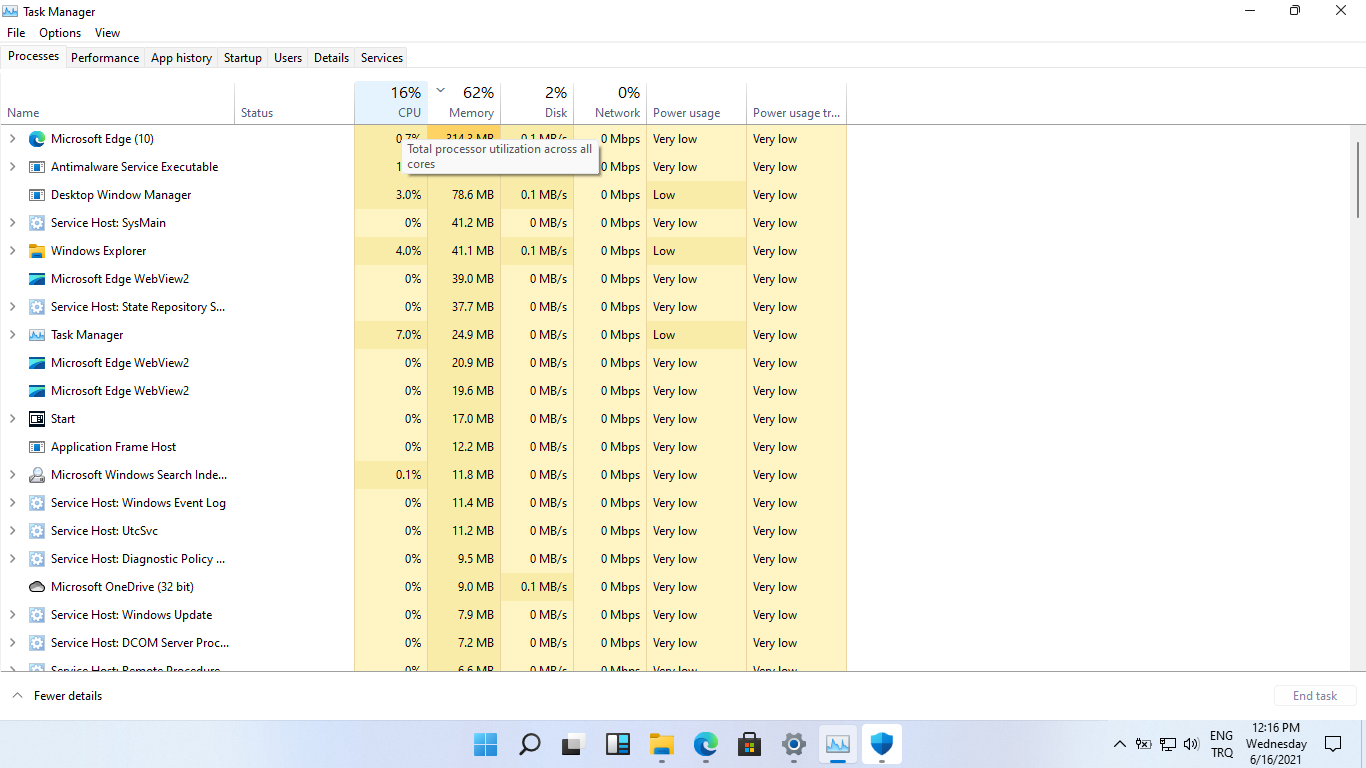
Task: Collapse view with Fewer details
Action: click(57, 696)
